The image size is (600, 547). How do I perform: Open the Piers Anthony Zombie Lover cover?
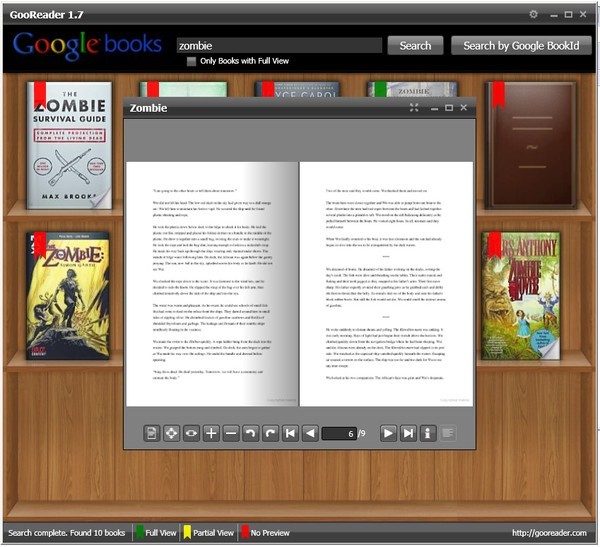(521, 296)
